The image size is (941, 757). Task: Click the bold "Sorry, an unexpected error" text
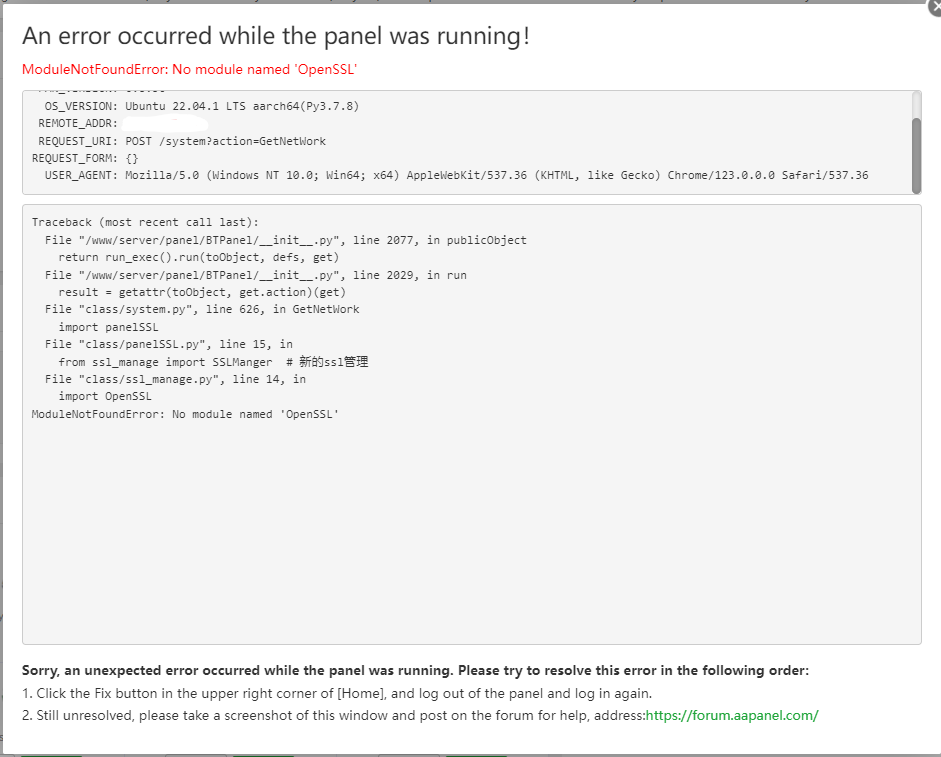pyautogui.click(x=415, y=670)
